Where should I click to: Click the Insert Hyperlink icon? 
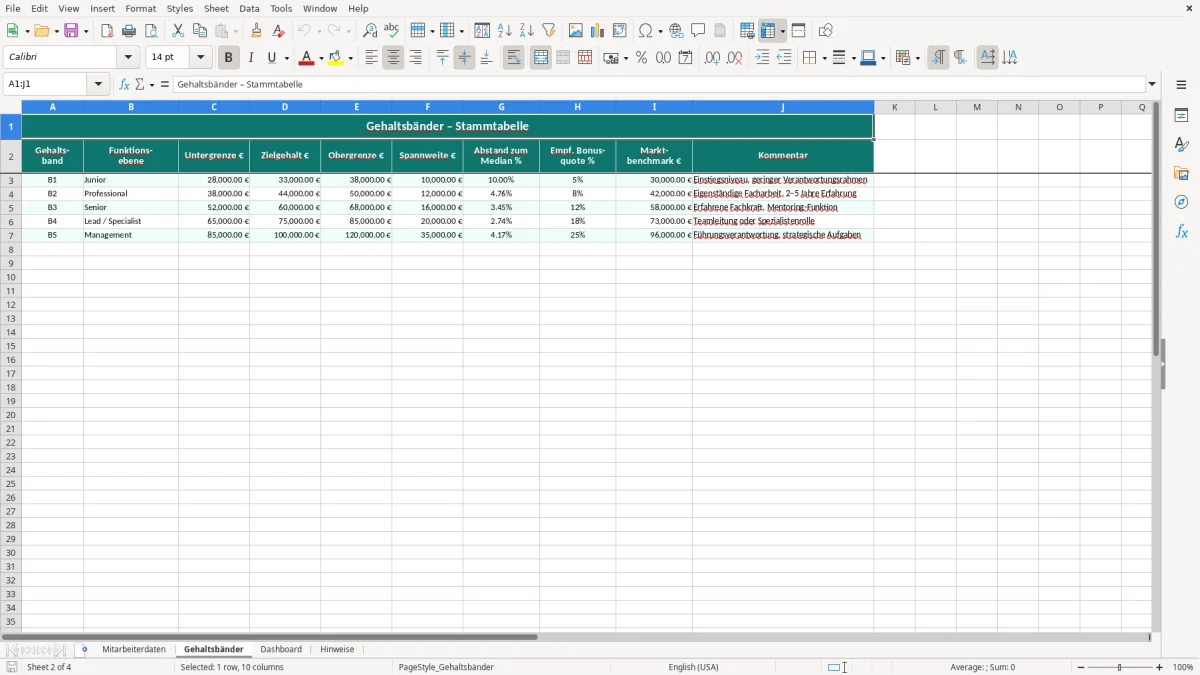[676, 31]
